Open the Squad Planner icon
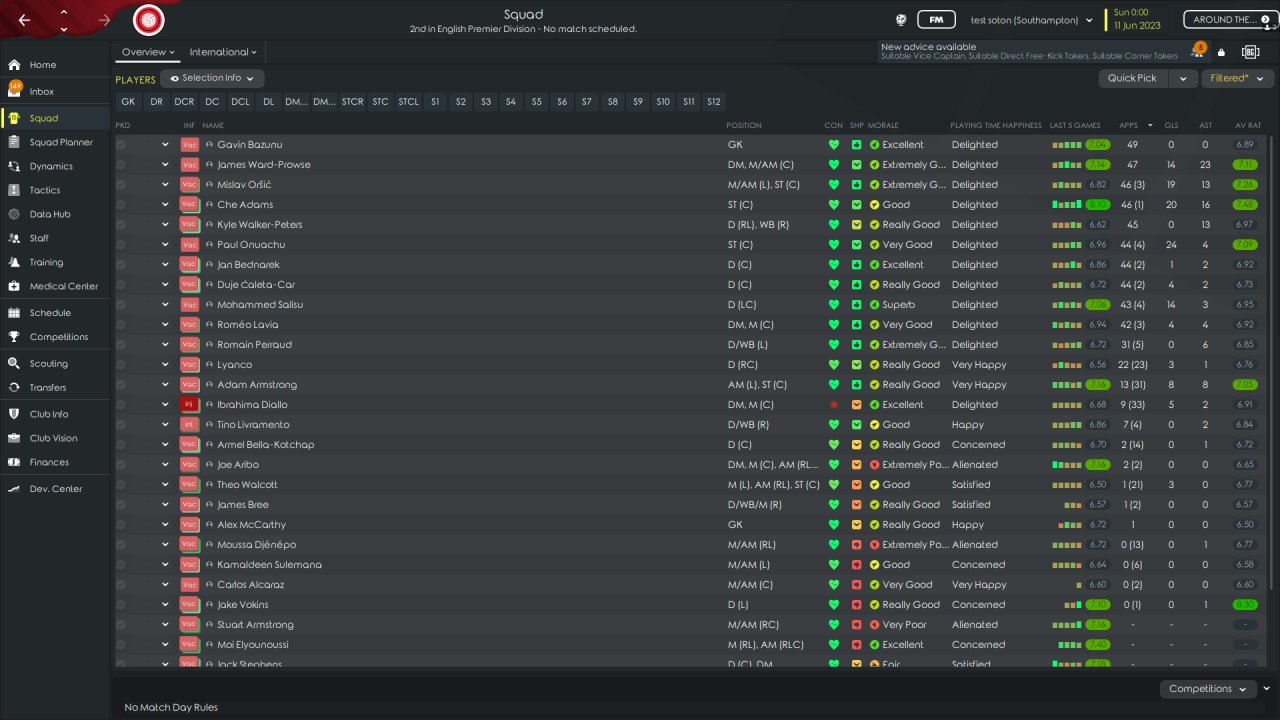The width and height of the screenshot is (1280, 720). tap(14, 142)
